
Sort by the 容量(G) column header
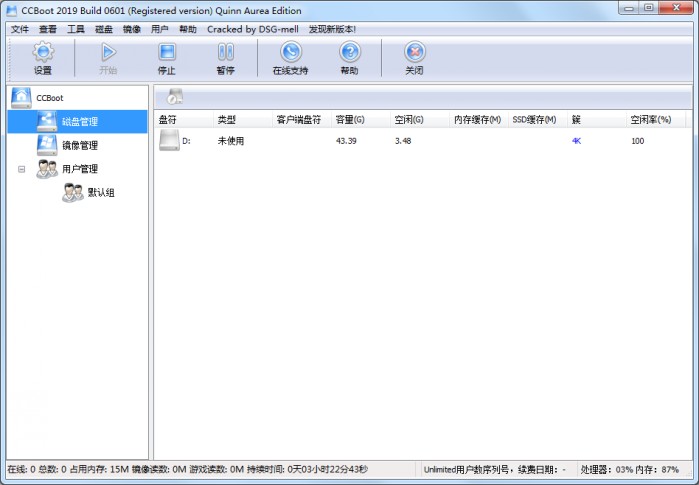(361, 119)
